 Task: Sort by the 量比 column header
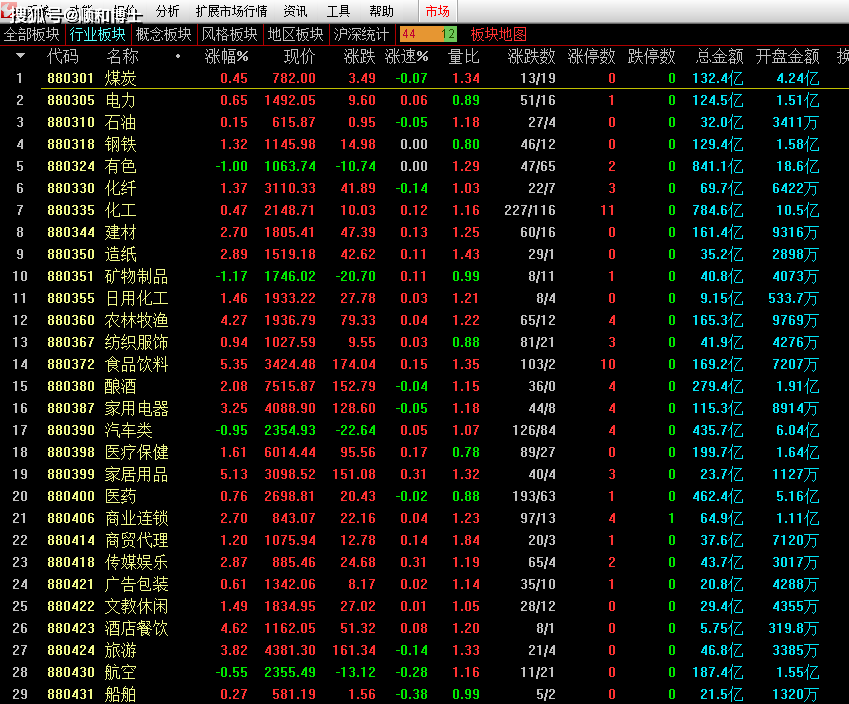click(463, 56)
